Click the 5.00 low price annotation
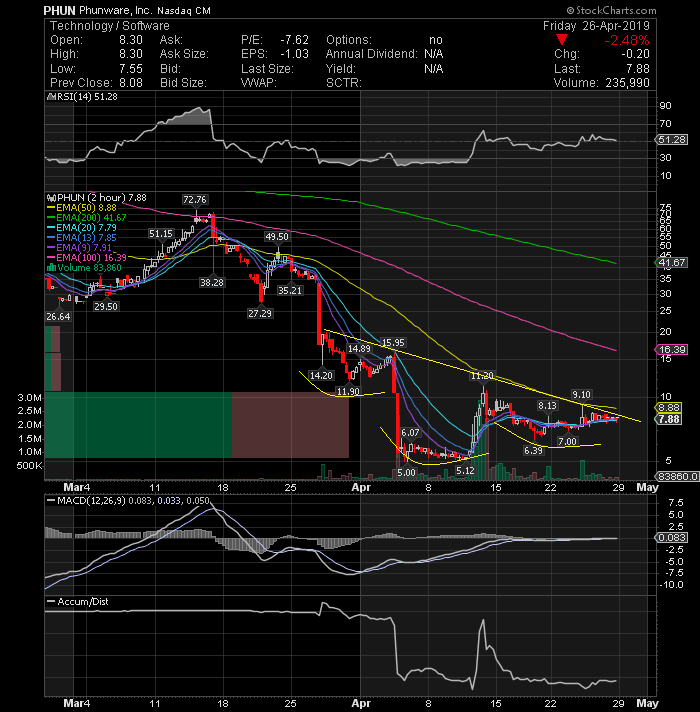Screen dimensions: 700x712 406,473
